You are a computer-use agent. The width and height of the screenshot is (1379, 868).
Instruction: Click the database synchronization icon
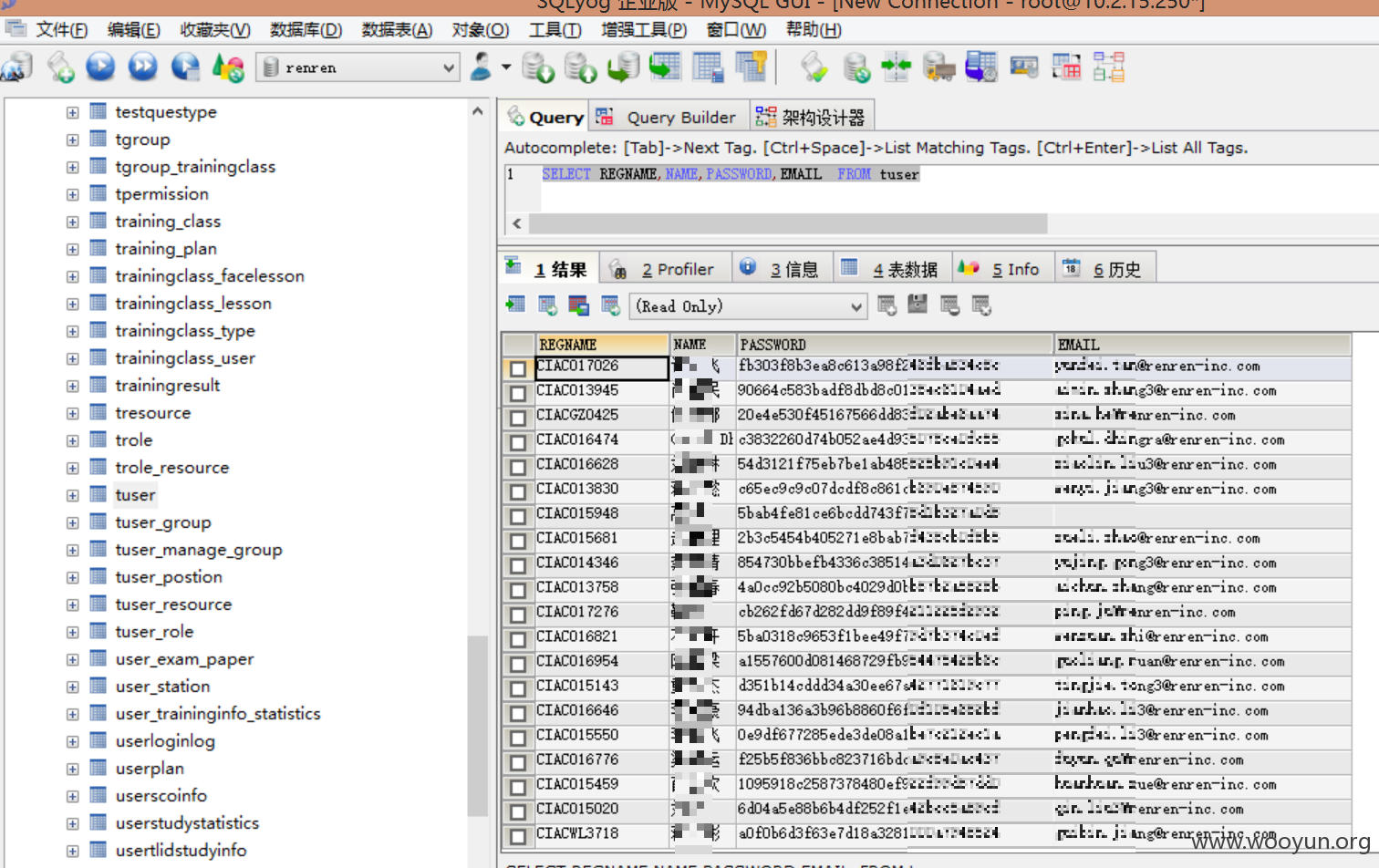click(x=856, y=67)
